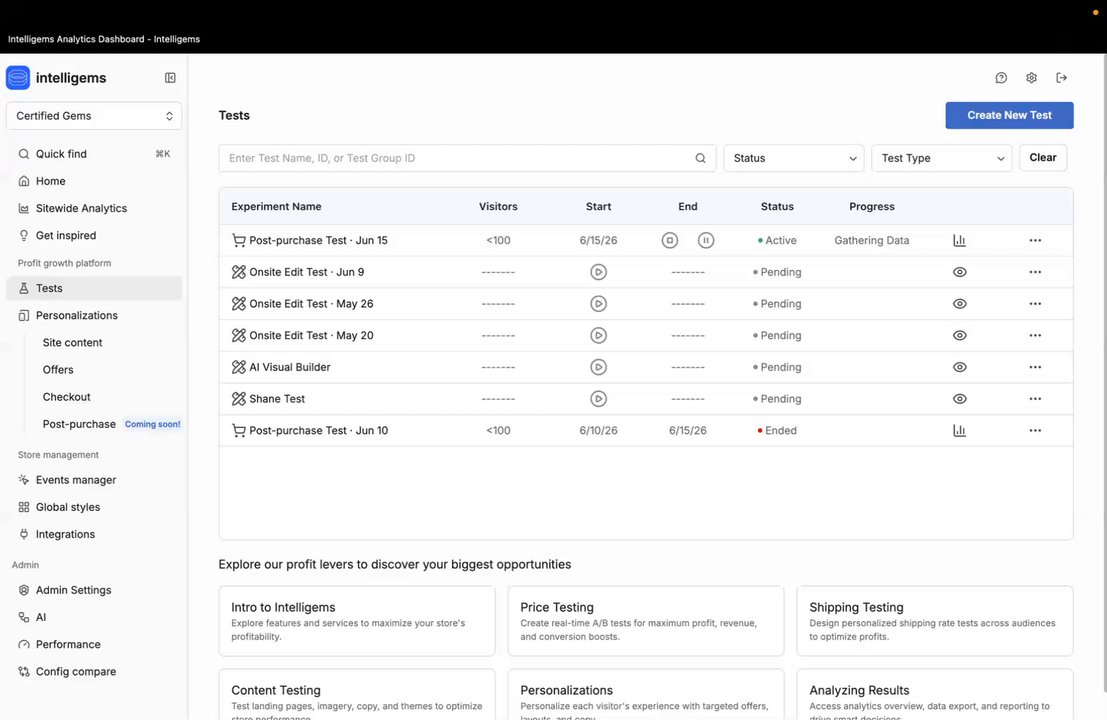This screenshot has width=1107, height=720.
Task: Open the Test Type filter dropdown
Action: [941, 158]
